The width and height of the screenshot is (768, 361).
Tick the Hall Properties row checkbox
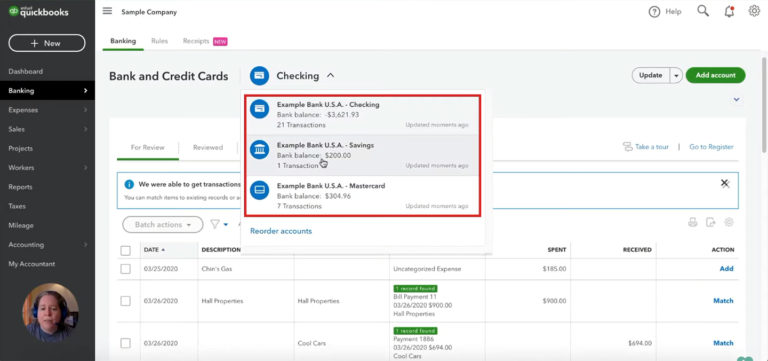click(x=126, y=301)
